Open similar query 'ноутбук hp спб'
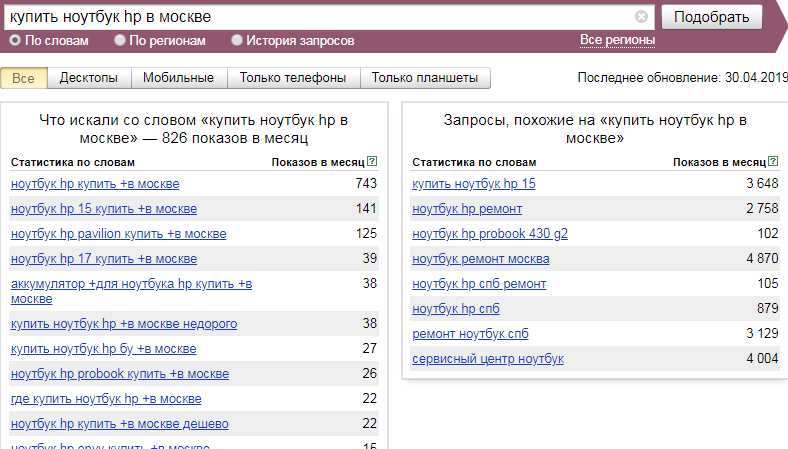This screenshot has width=788, height=449. pos(456,309)
